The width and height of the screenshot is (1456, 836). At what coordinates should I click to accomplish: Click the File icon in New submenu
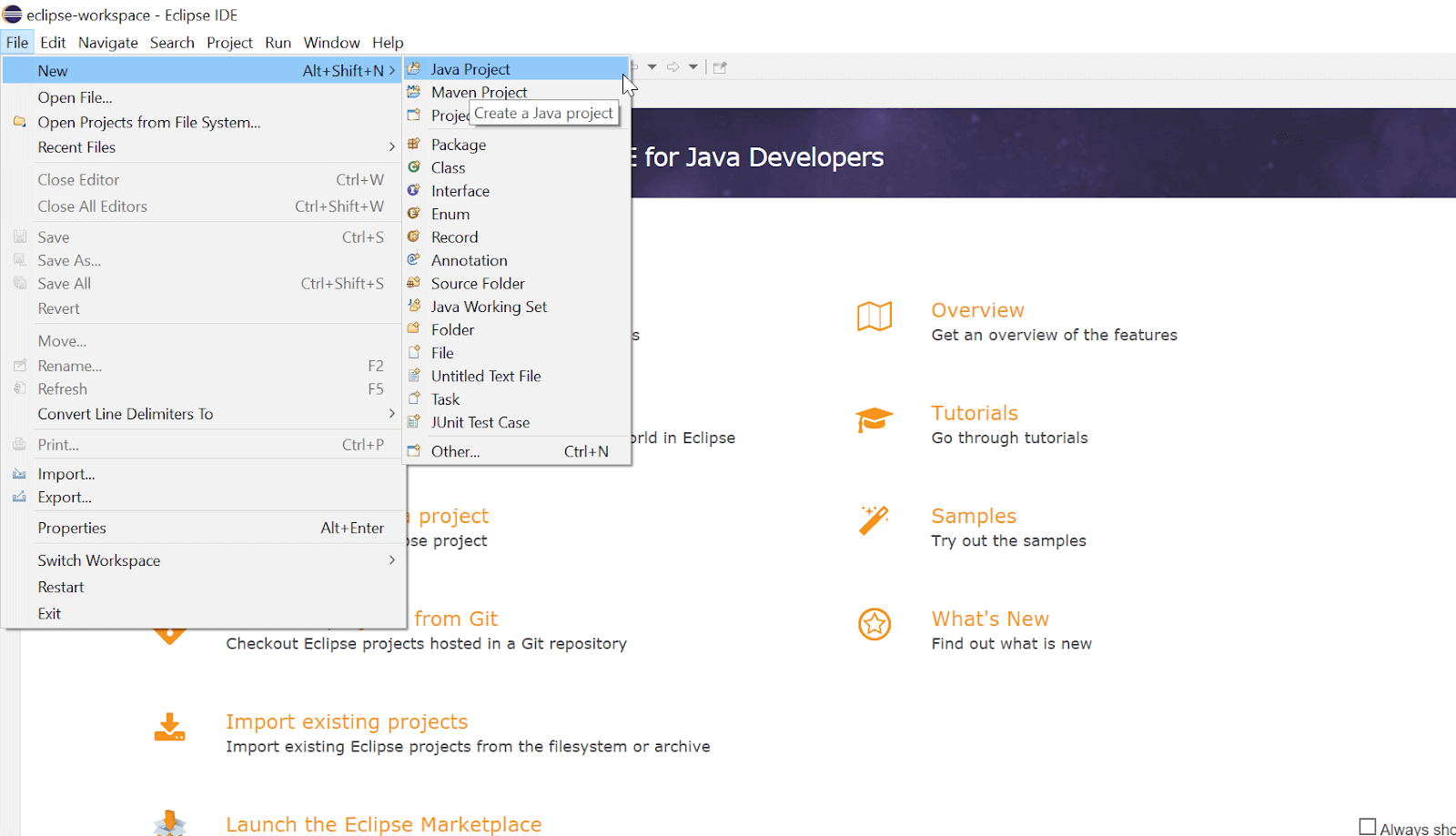tap(414, 352)
